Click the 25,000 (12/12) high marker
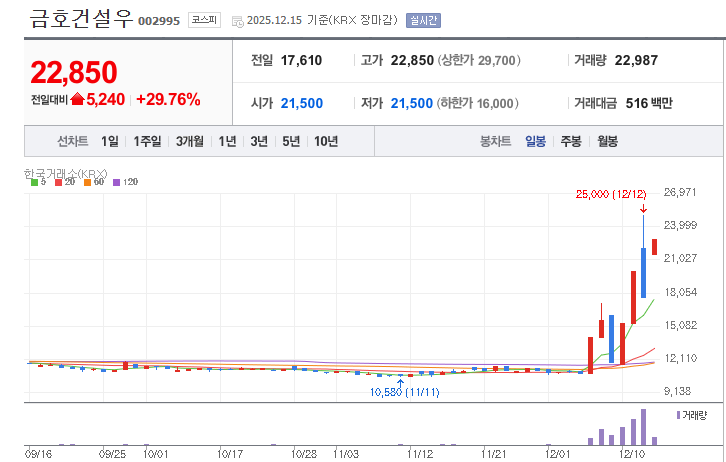This screenshot has width=726, height=462. [611, 194]
